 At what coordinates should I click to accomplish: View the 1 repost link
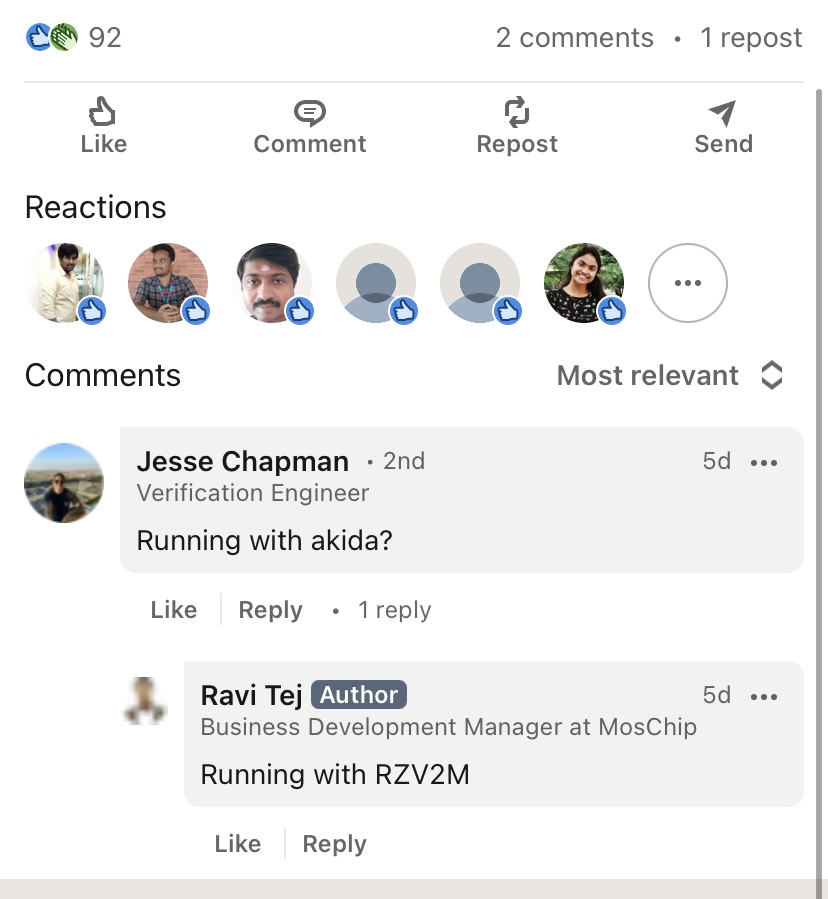(751, 38)
